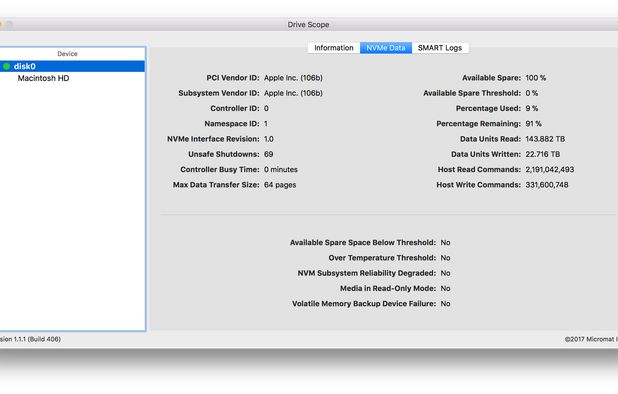Click the Available Spare value 100 %

(x=536, y=78)
